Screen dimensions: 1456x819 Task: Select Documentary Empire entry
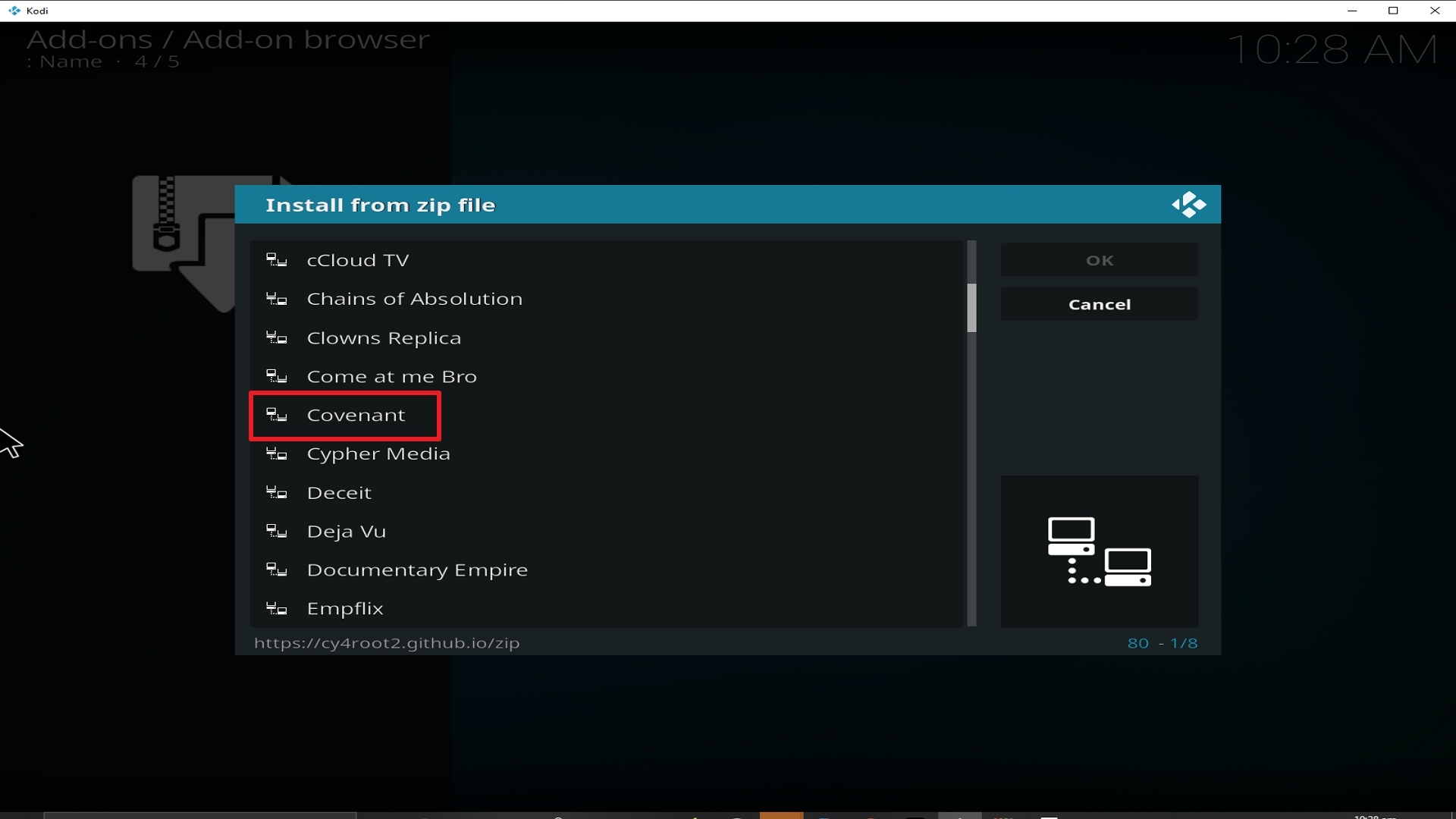(x=607, y=570)
